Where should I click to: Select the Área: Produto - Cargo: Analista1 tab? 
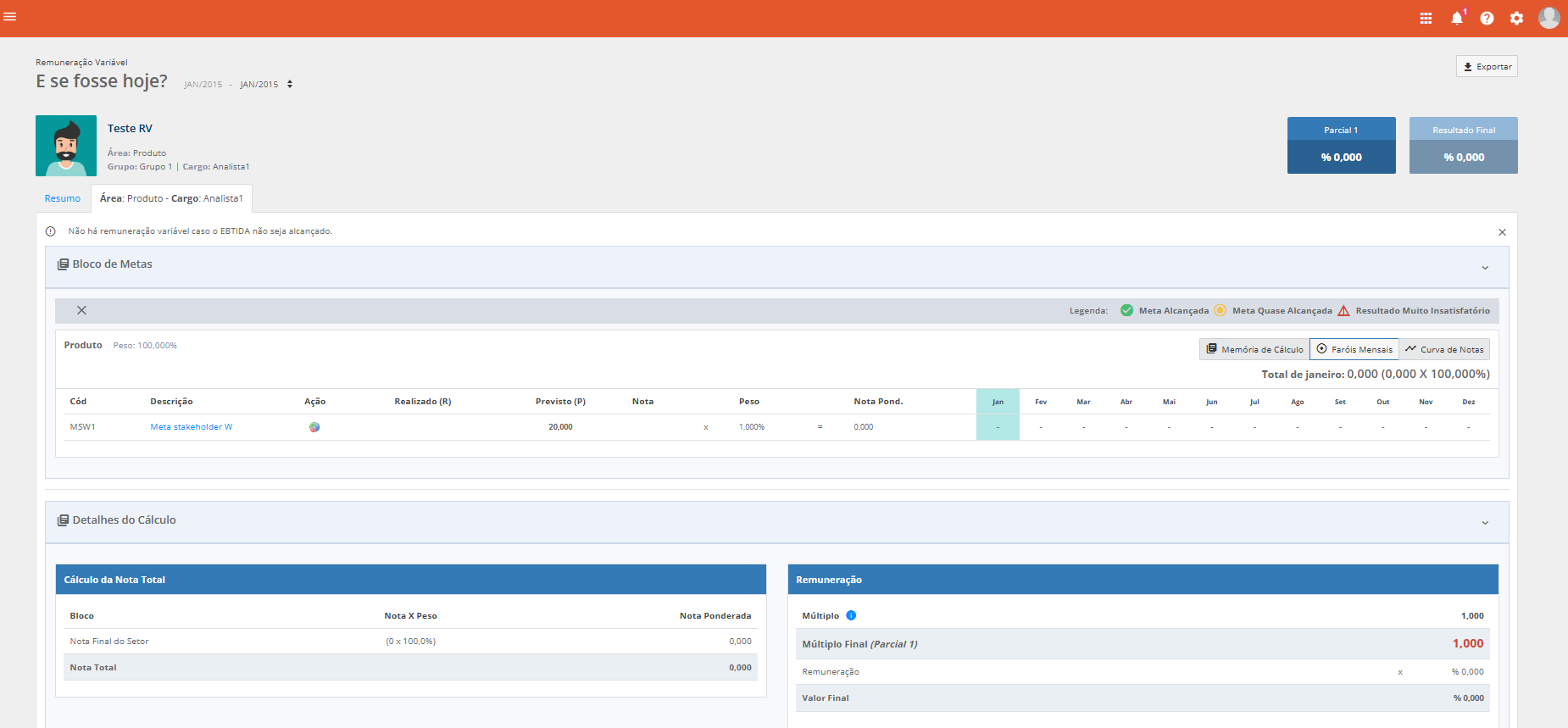(171, 198)
